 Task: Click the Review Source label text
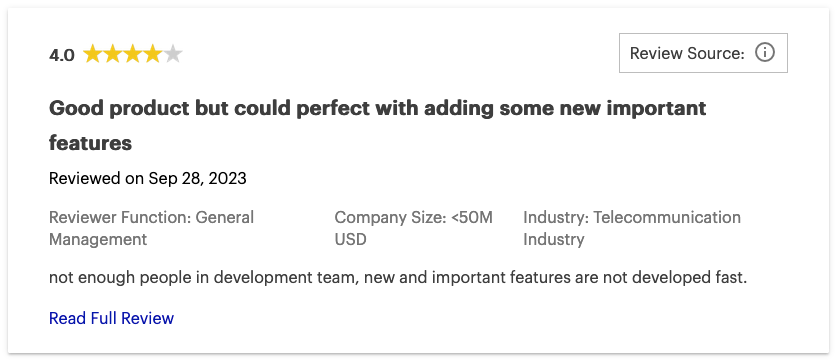(x=687, y=53)
